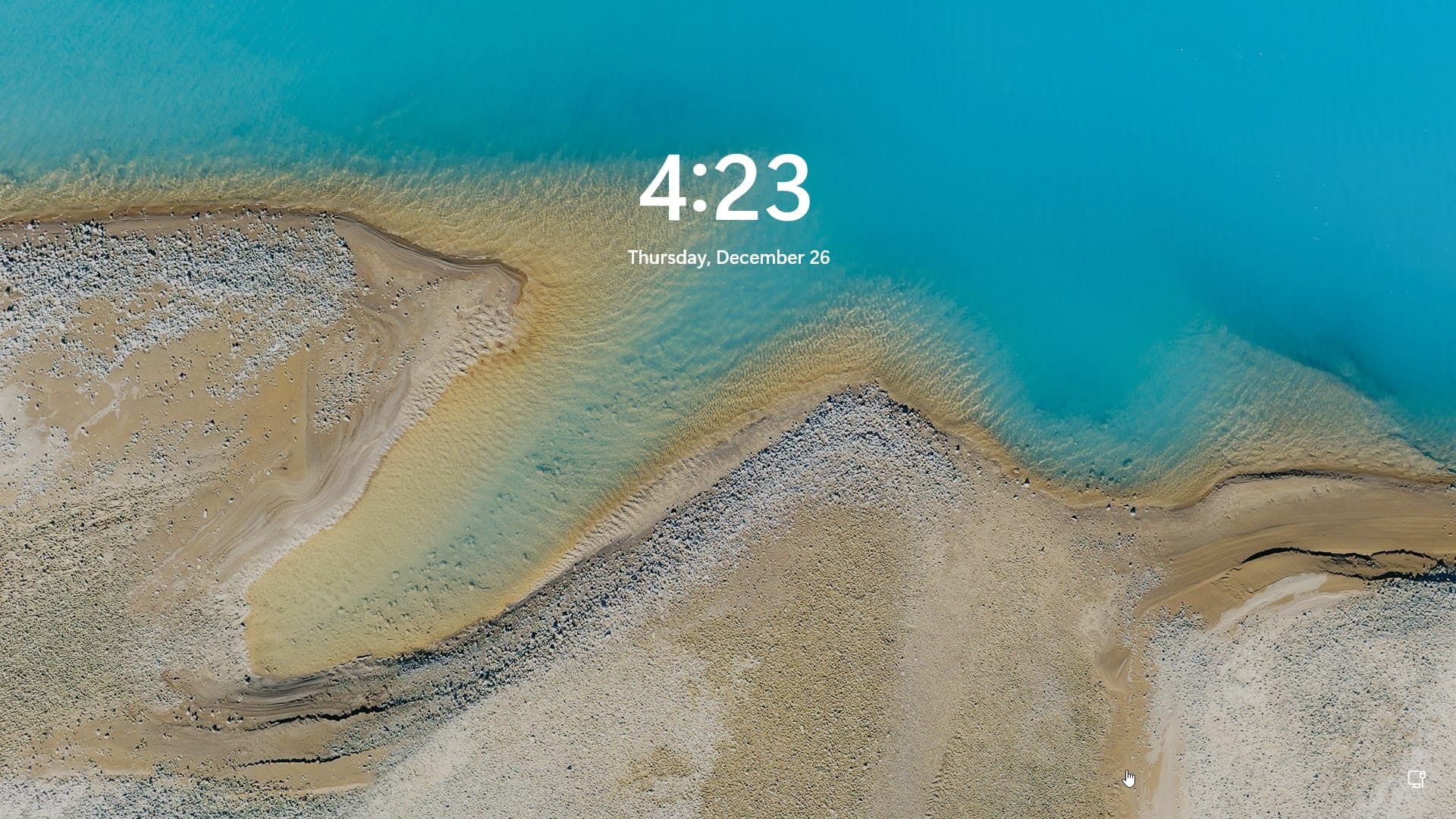The width and height of the screenshot is (1456, 819).
Task: Click the center of the lock screen background
Action: [728, 409]
